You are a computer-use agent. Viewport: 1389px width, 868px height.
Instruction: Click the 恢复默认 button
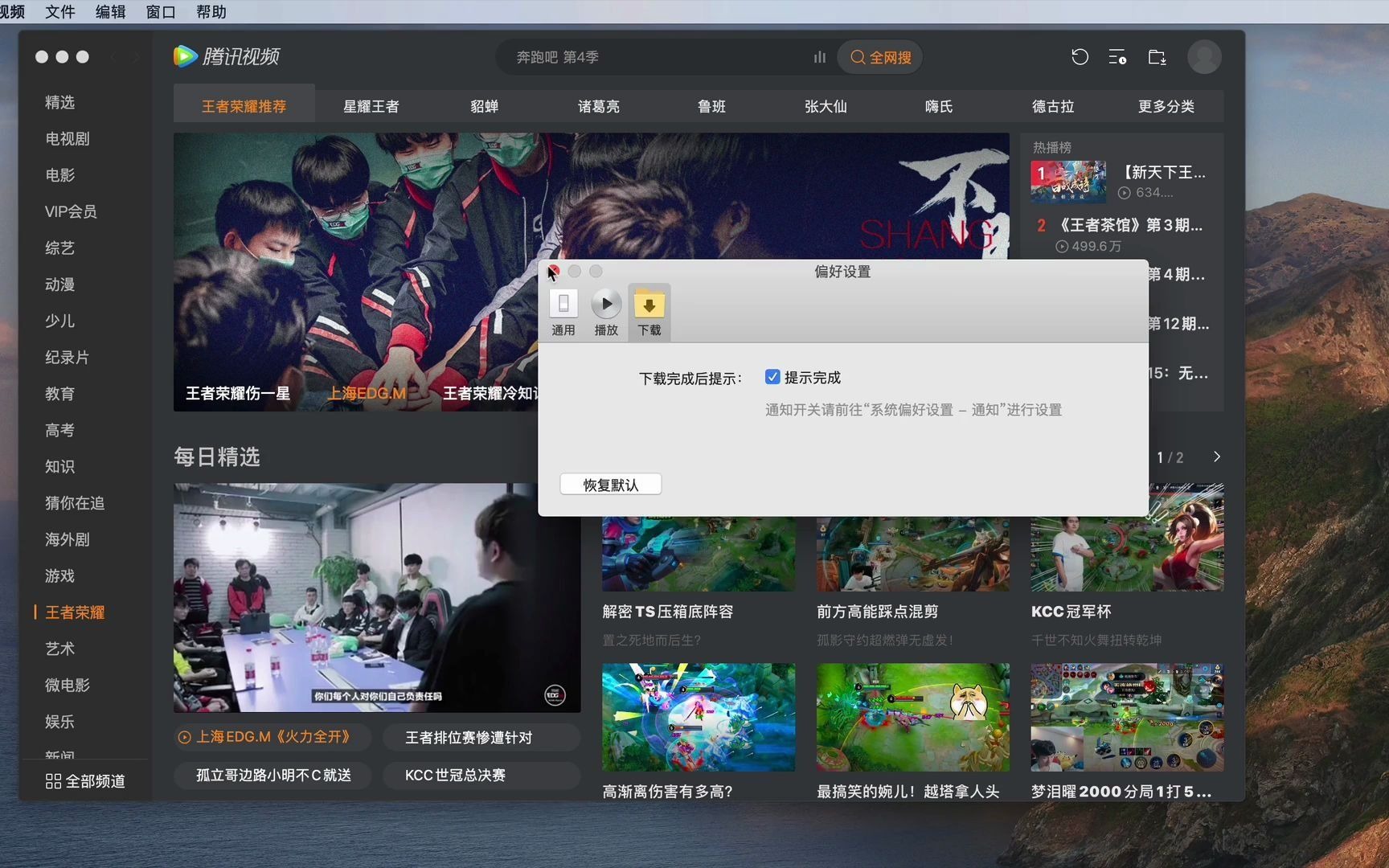(610, 485)
